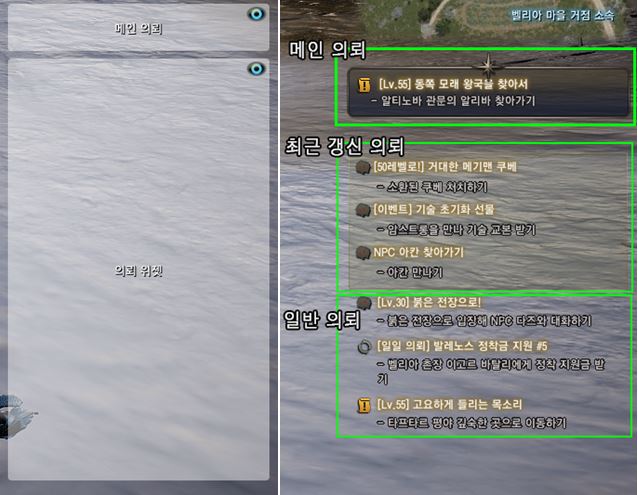This screenshot has width=638, height=495.
Task: Toggle eye icon on 의뢰 위젯 panel
Action: pos(256,69)
